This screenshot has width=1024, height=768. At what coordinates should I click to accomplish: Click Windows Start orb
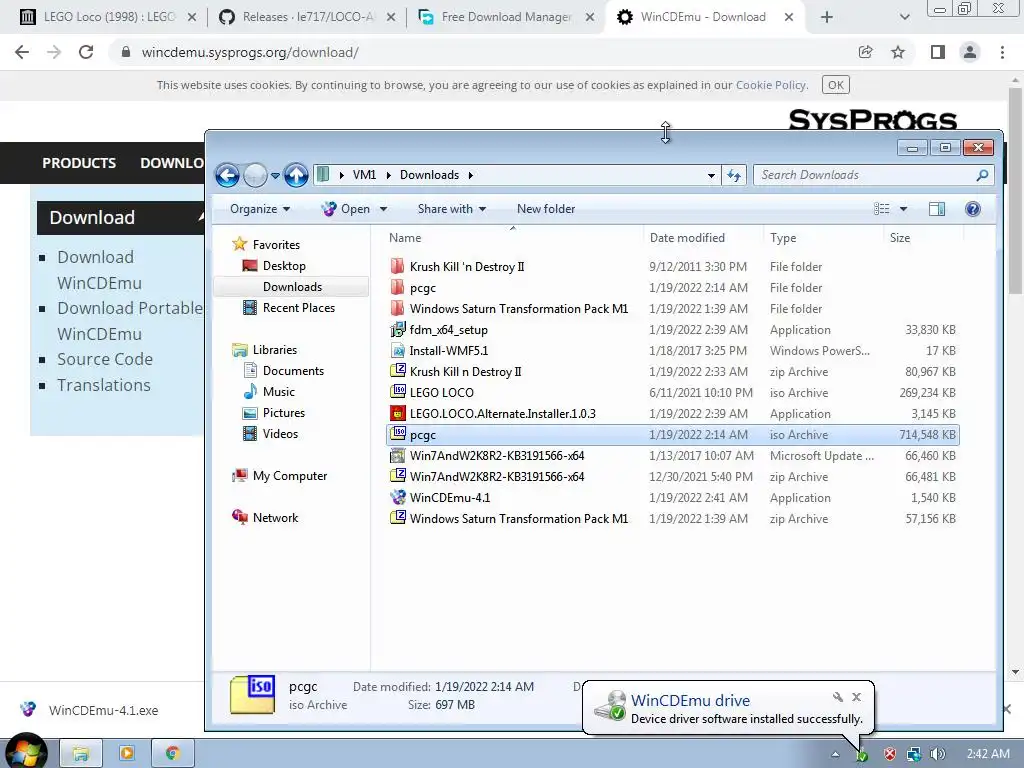click(25, 753)
